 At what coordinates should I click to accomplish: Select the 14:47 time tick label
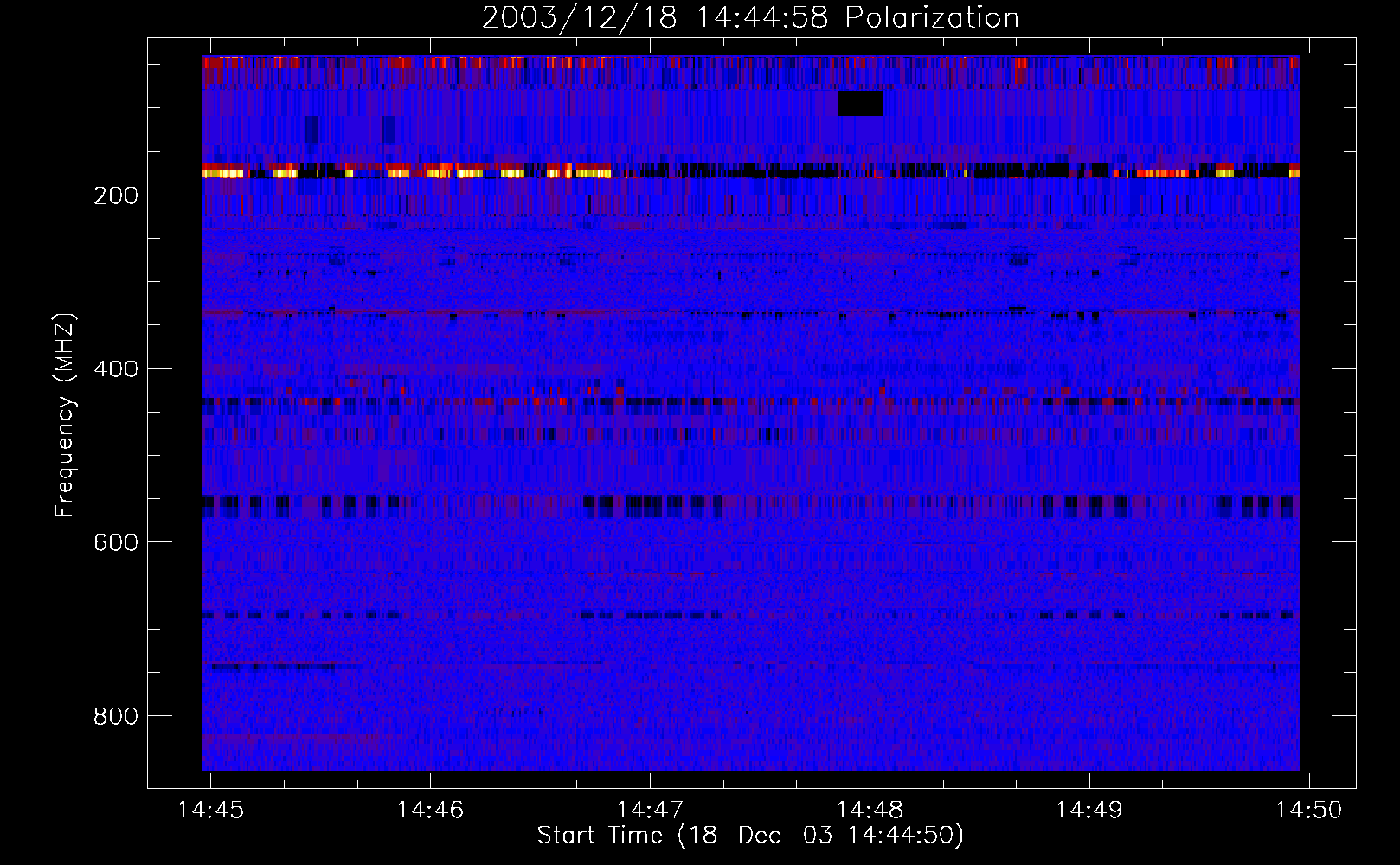(650, 810)
